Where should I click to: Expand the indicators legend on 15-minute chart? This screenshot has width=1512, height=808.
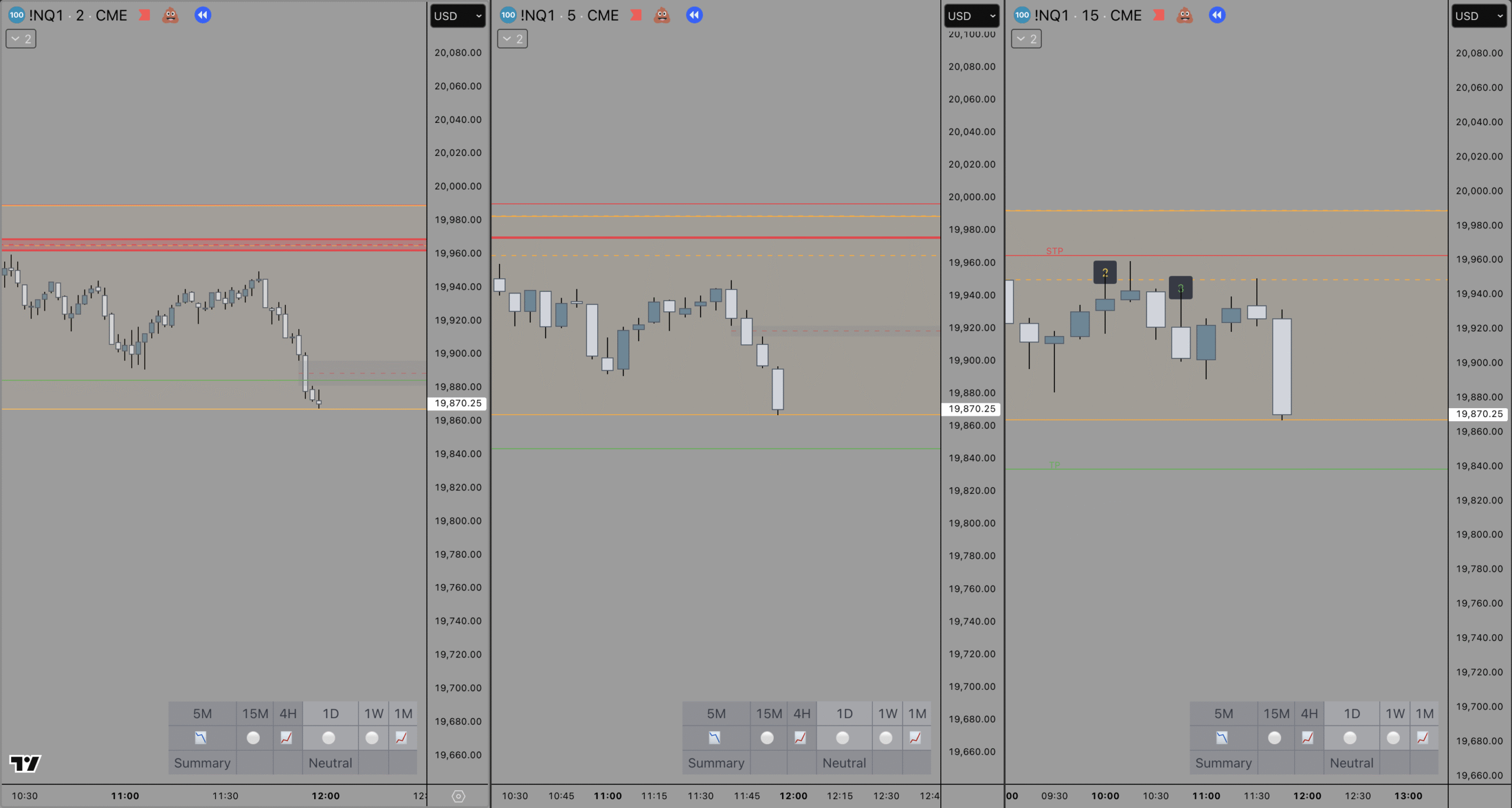coord(1026,39)
